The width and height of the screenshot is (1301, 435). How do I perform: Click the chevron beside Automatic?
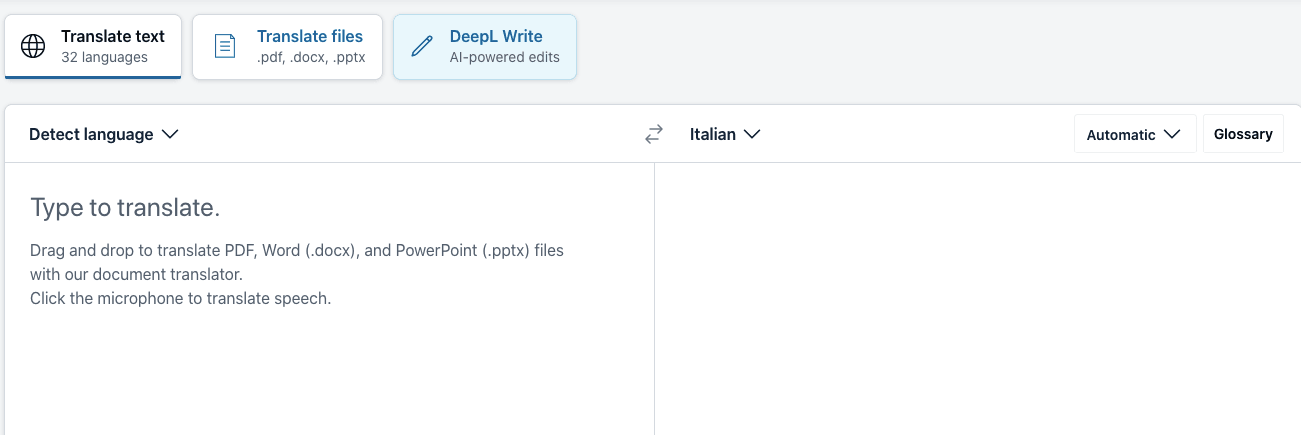point(1172,134)
